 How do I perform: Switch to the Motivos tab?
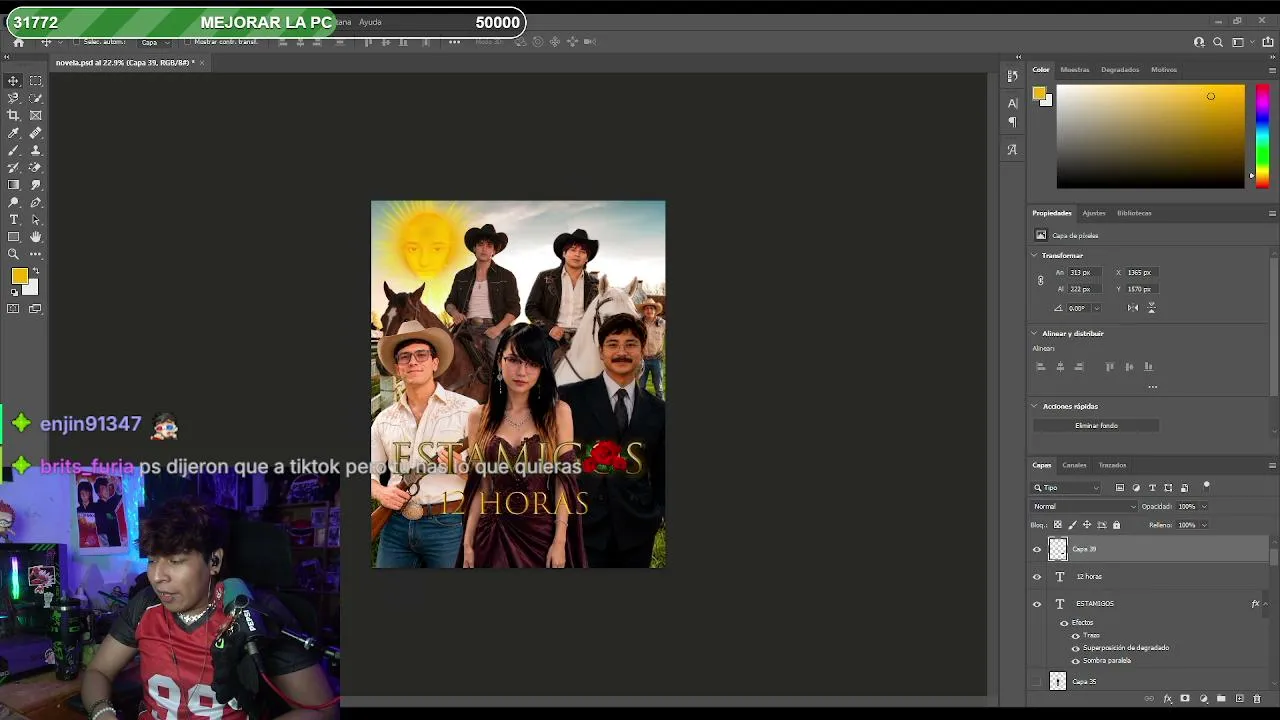tap(1164, 70)
